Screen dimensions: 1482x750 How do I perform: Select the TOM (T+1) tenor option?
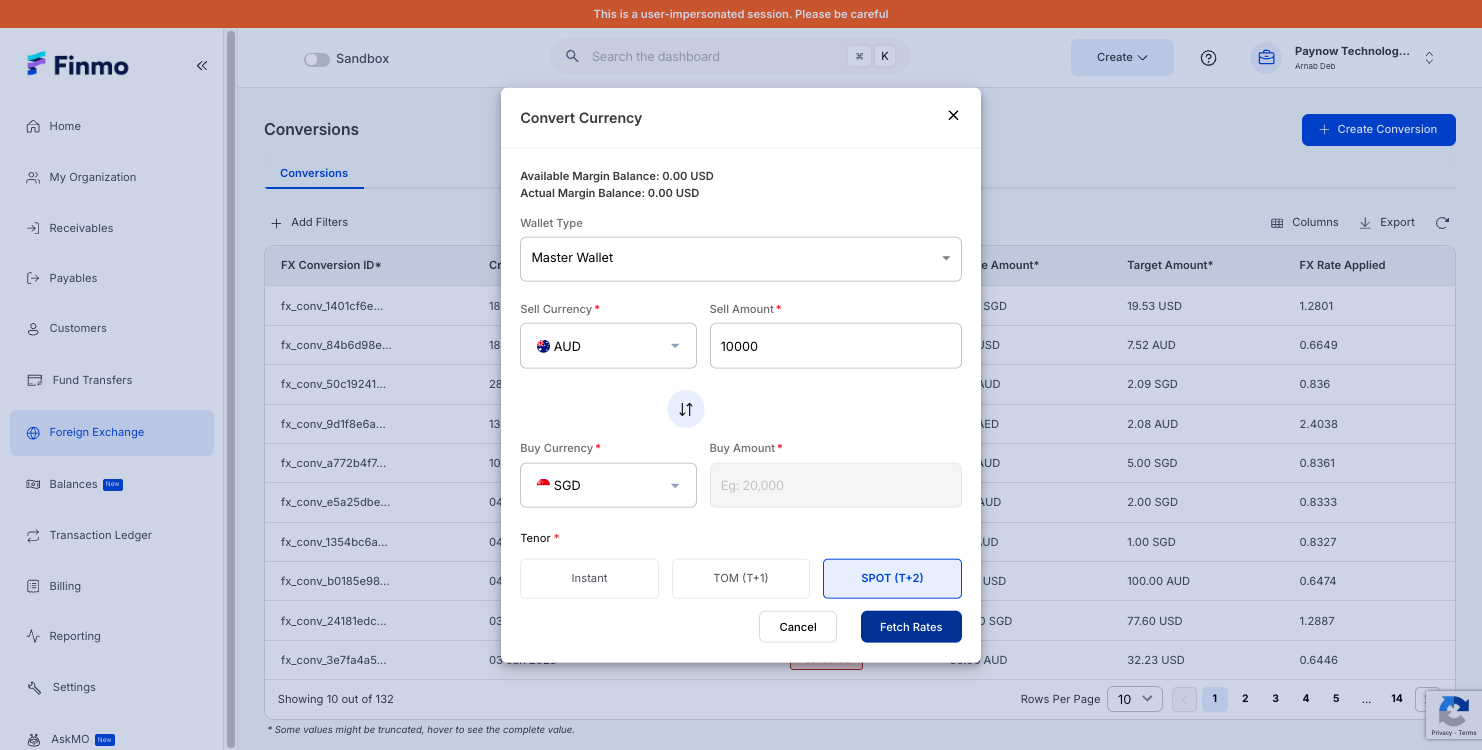click(x=741, y=578)
